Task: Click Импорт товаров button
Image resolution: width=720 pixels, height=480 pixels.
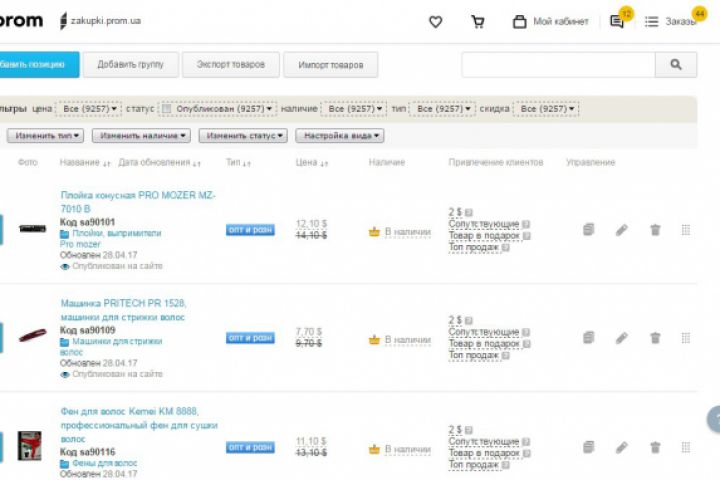Action: pyautogui.click(x=331, y=65)
